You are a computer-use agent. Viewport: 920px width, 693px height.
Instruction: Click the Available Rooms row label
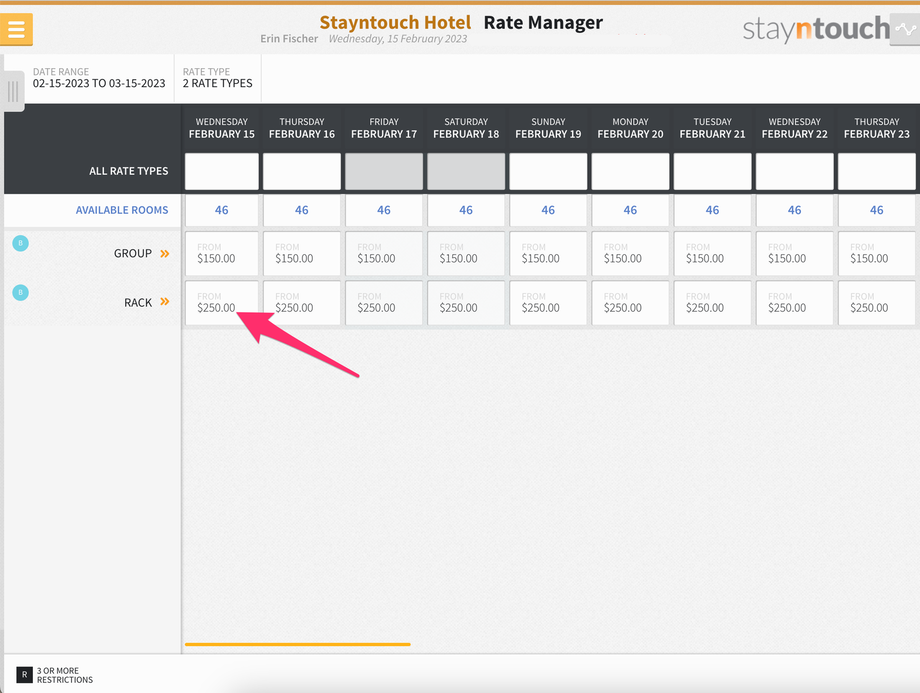tap(122, 210)
